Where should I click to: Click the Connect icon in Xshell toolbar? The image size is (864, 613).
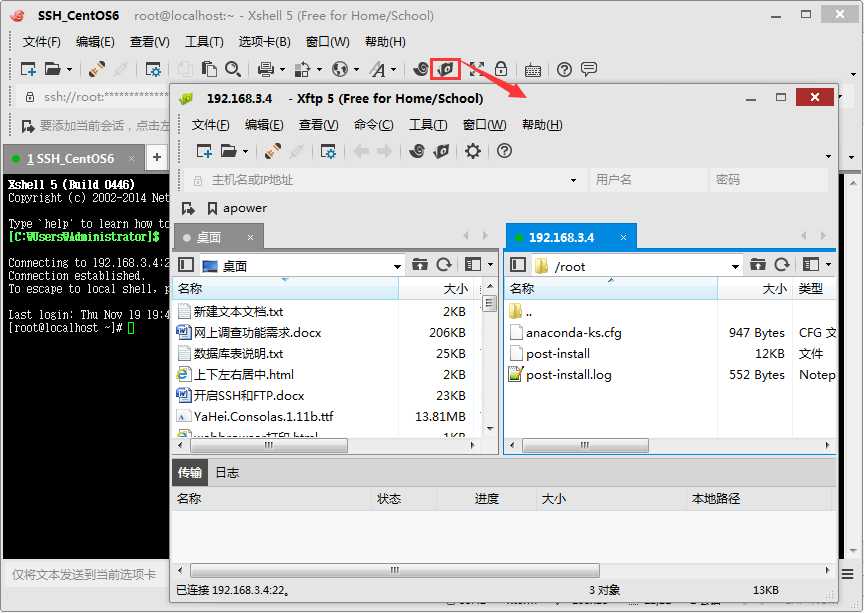point(97,69)
